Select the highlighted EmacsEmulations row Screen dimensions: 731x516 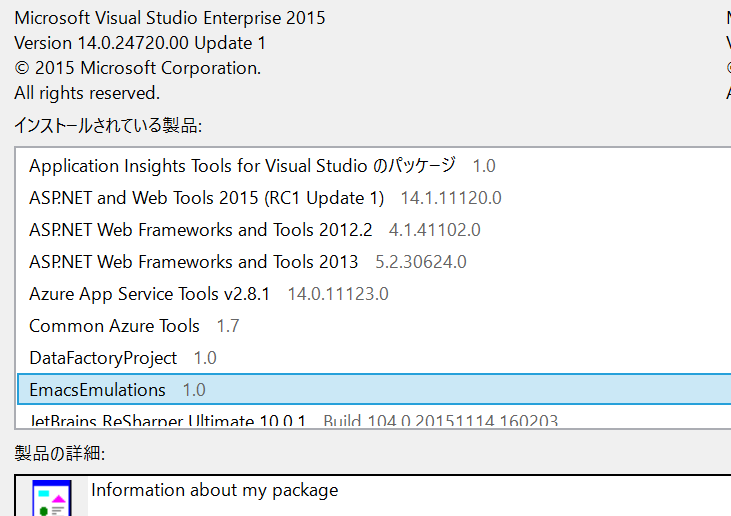(374, 389)
